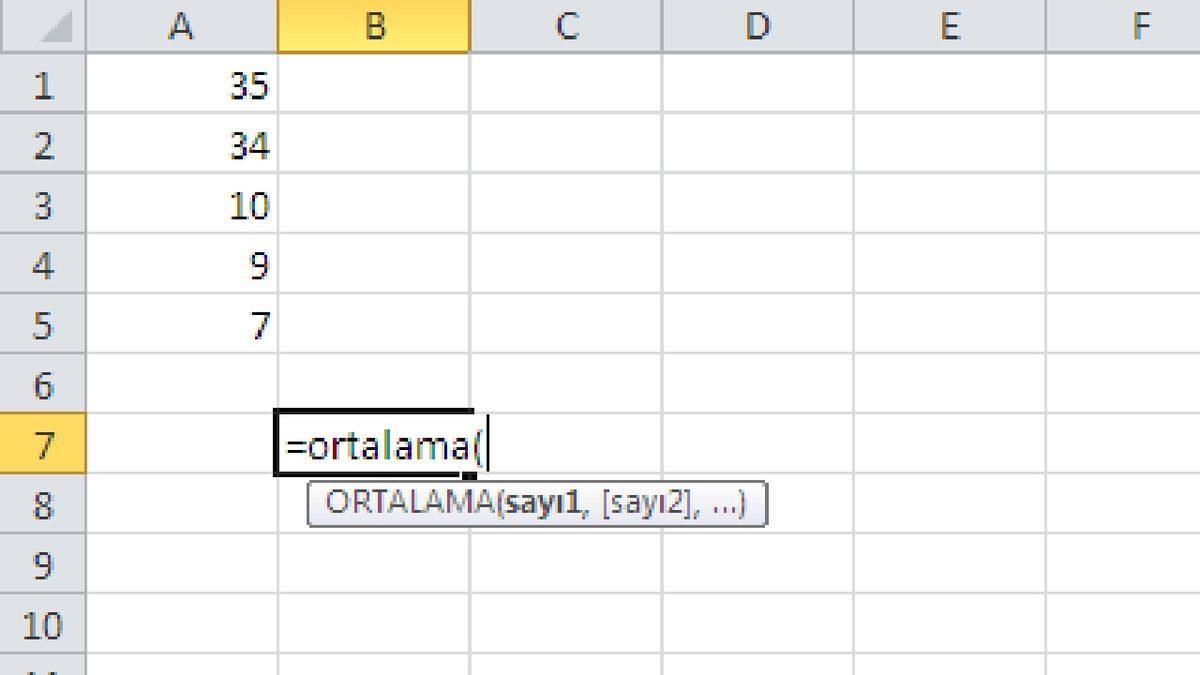The width and height of the screenshot is (1200, 675).
Task: Select column D header
Action: (x=758, y=26)
